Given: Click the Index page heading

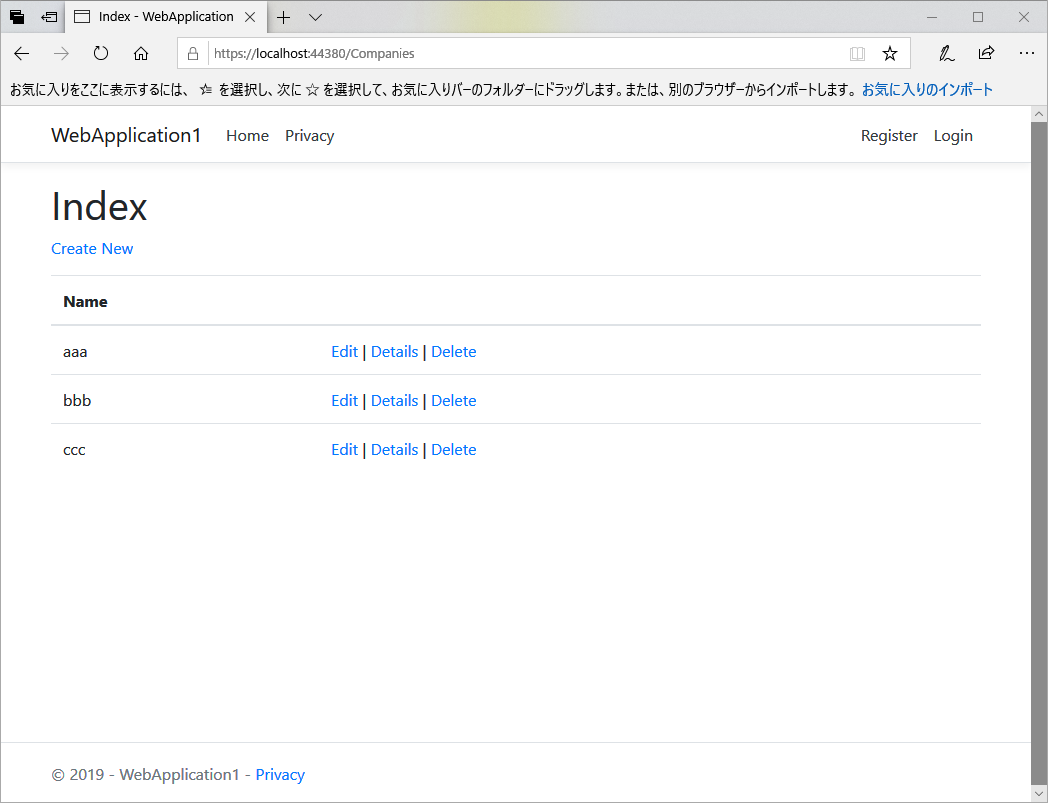Looking at the screenshot, I should (x=99, y=206).
